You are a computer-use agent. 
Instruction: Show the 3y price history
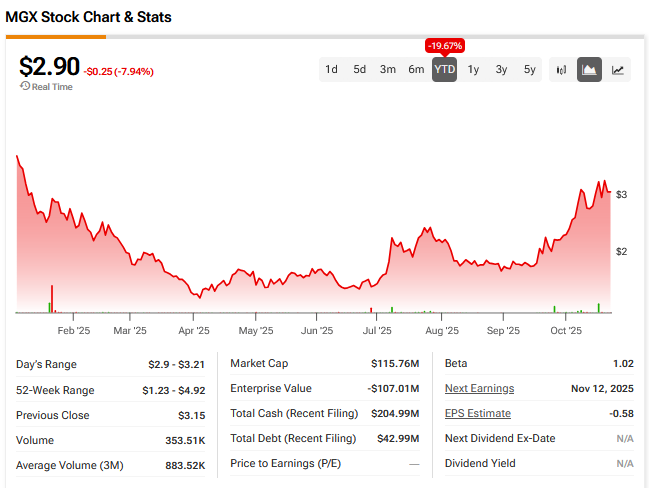(x=501, y=70)
